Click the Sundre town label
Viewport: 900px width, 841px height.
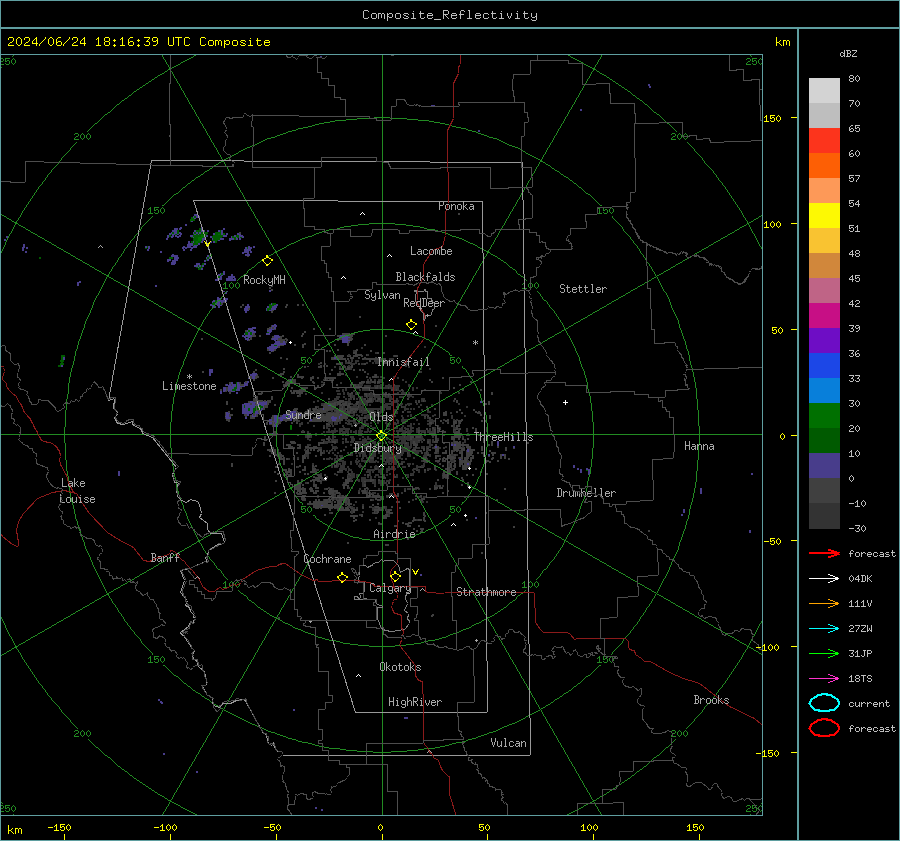(303, 415)
